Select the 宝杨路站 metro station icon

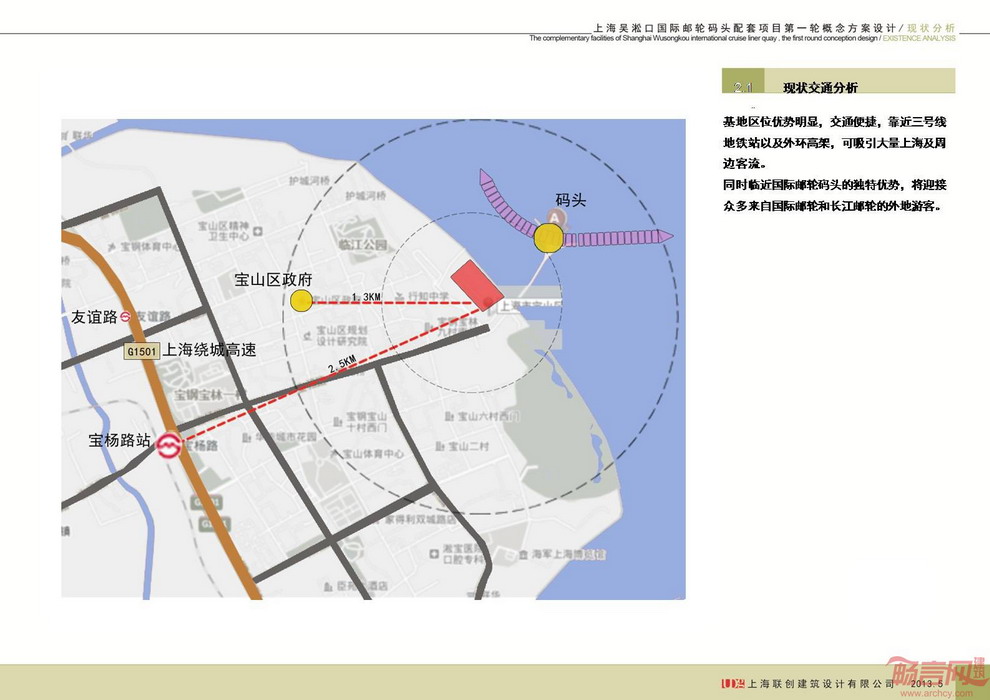(169, 445)
